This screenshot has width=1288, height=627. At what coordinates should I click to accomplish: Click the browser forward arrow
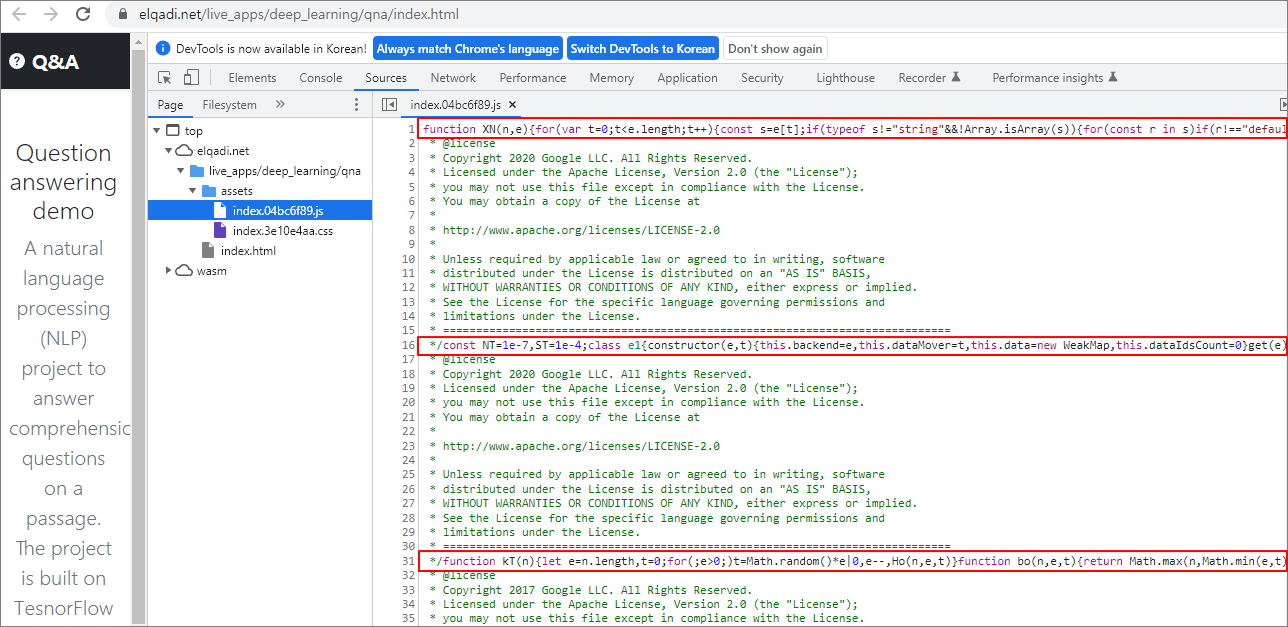(51, 16)
